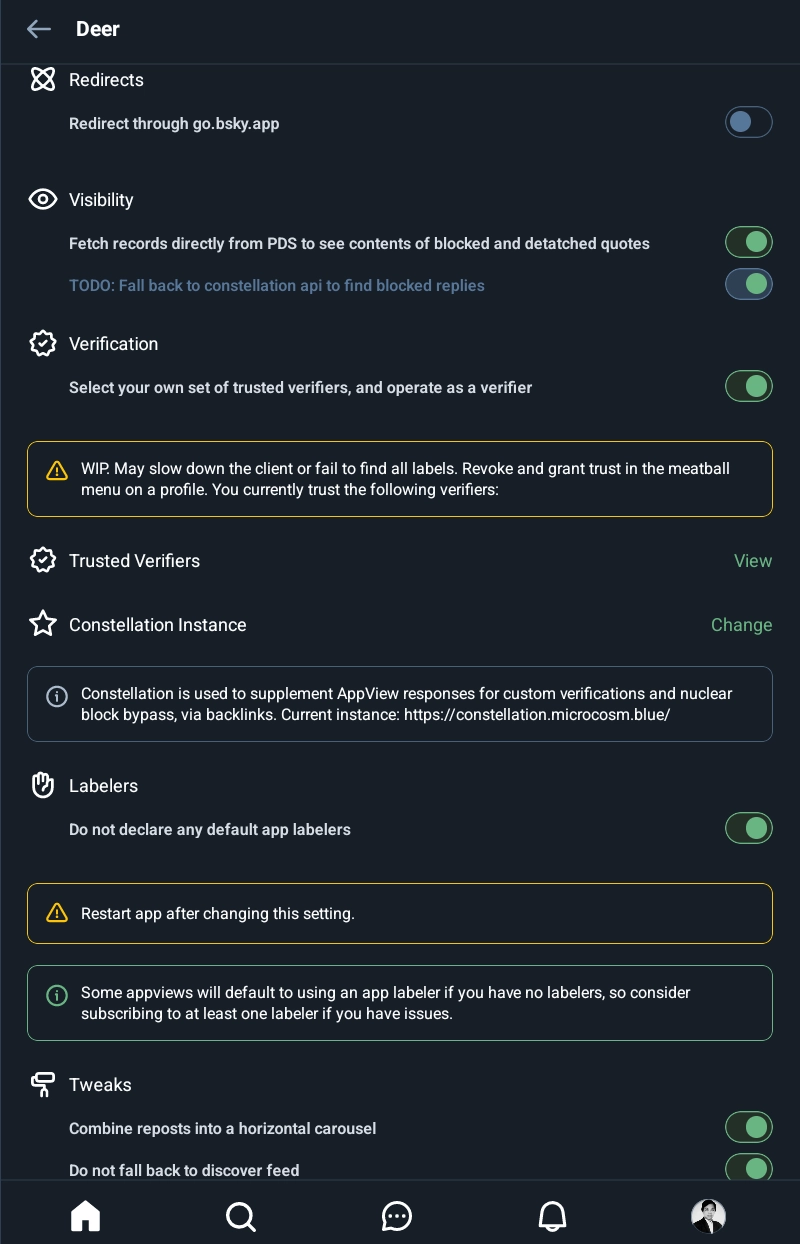Disable 'Do not declare default app labelers'
Image resolution: width=800 pixels, height=1244 pixels.
[749, 828]
